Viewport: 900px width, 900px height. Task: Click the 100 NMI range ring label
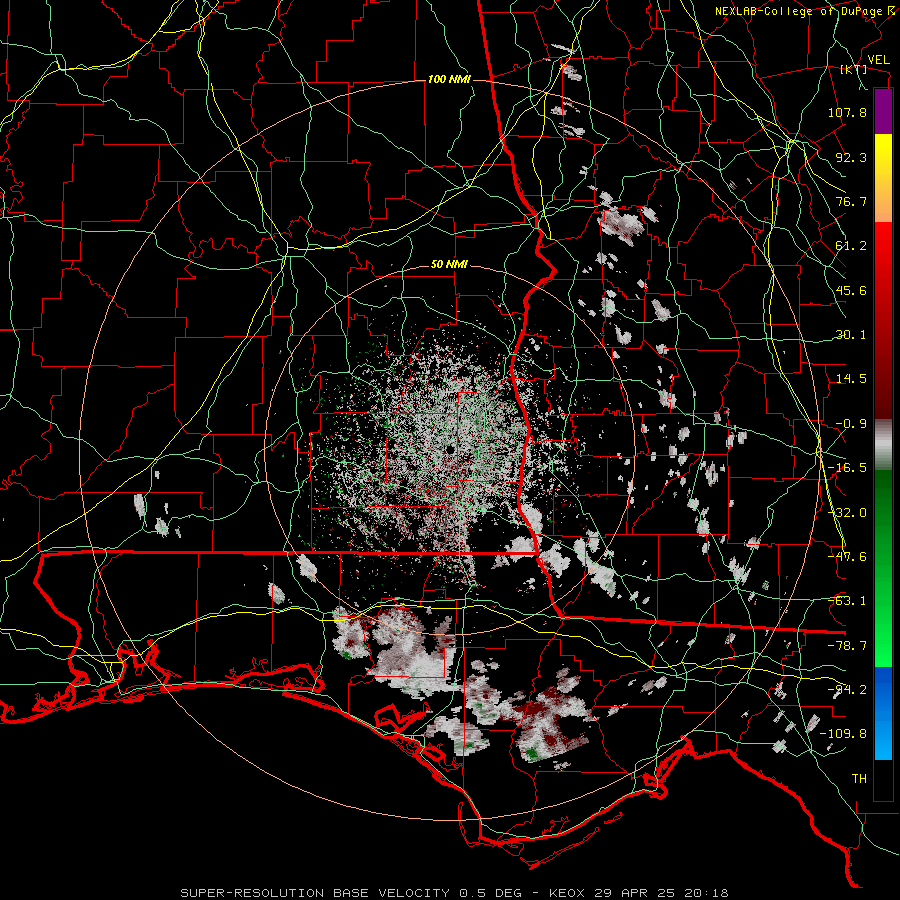pos(449,79)
